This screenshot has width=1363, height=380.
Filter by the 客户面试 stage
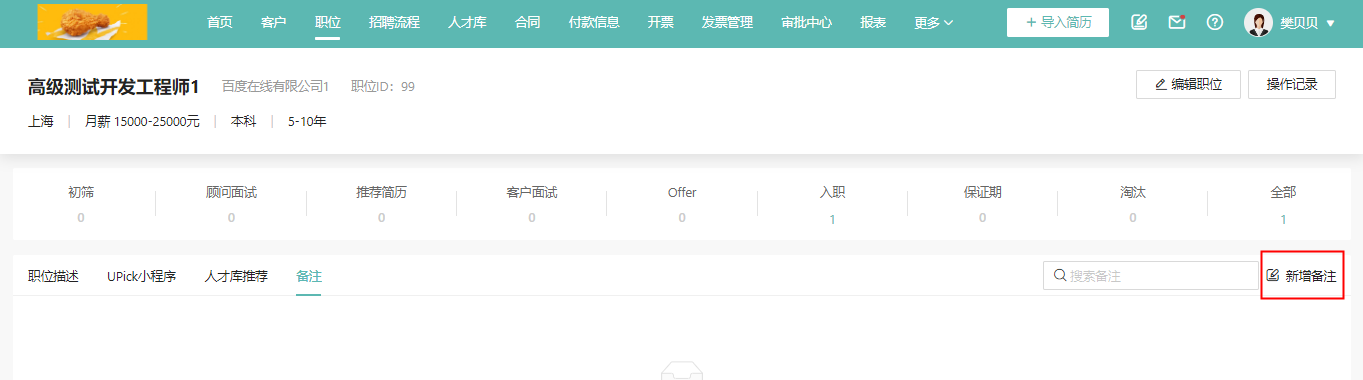click(532, 203)
